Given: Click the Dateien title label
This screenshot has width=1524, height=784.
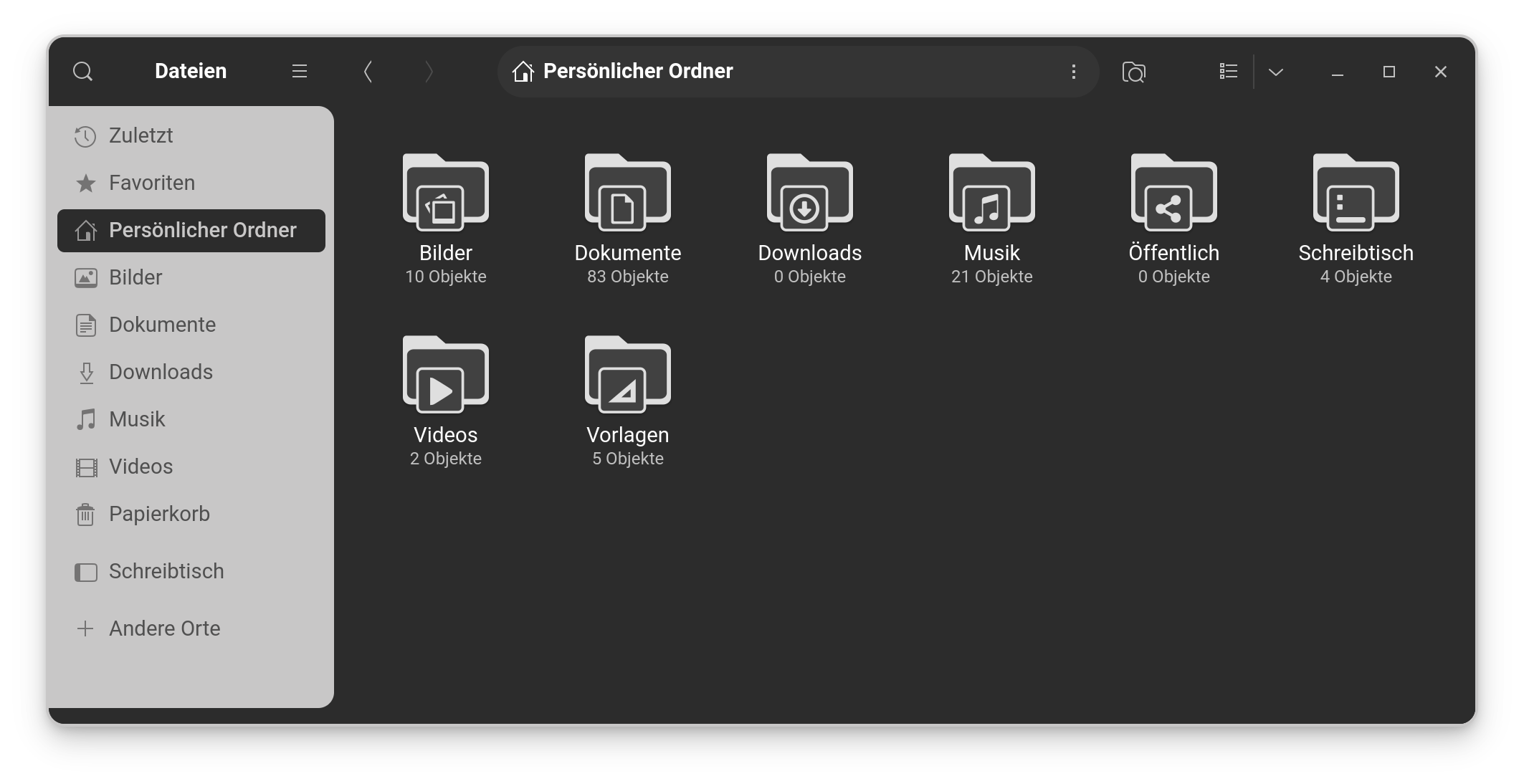Looking at the screenshot, I should pos(191,71).
